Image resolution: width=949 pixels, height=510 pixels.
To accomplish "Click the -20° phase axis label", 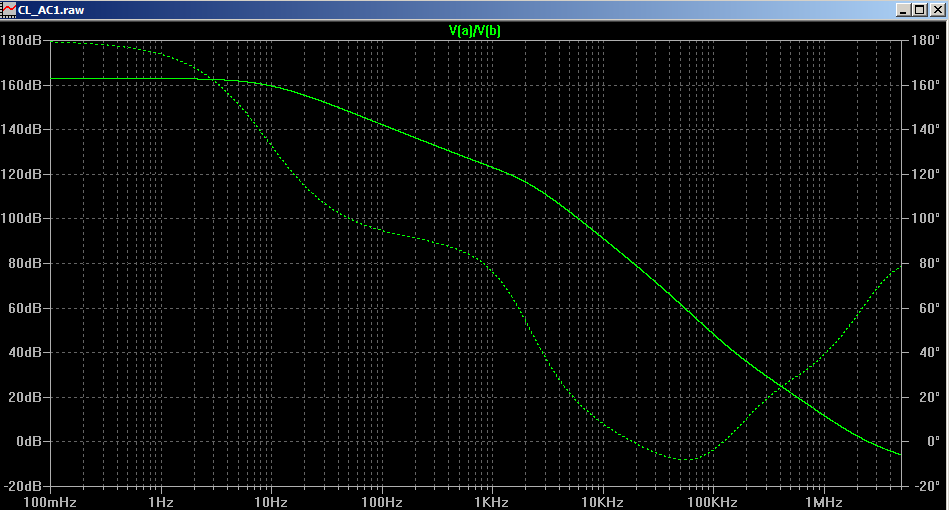I will (927, 486).
